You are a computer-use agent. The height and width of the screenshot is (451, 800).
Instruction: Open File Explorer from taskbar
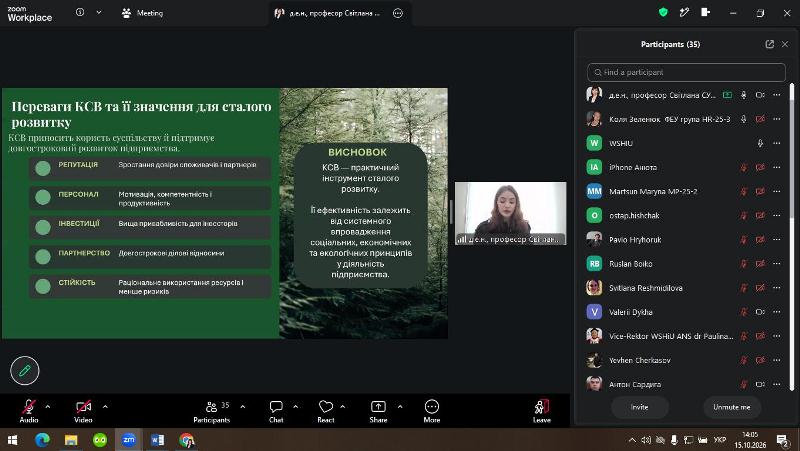tap(71, 440)
